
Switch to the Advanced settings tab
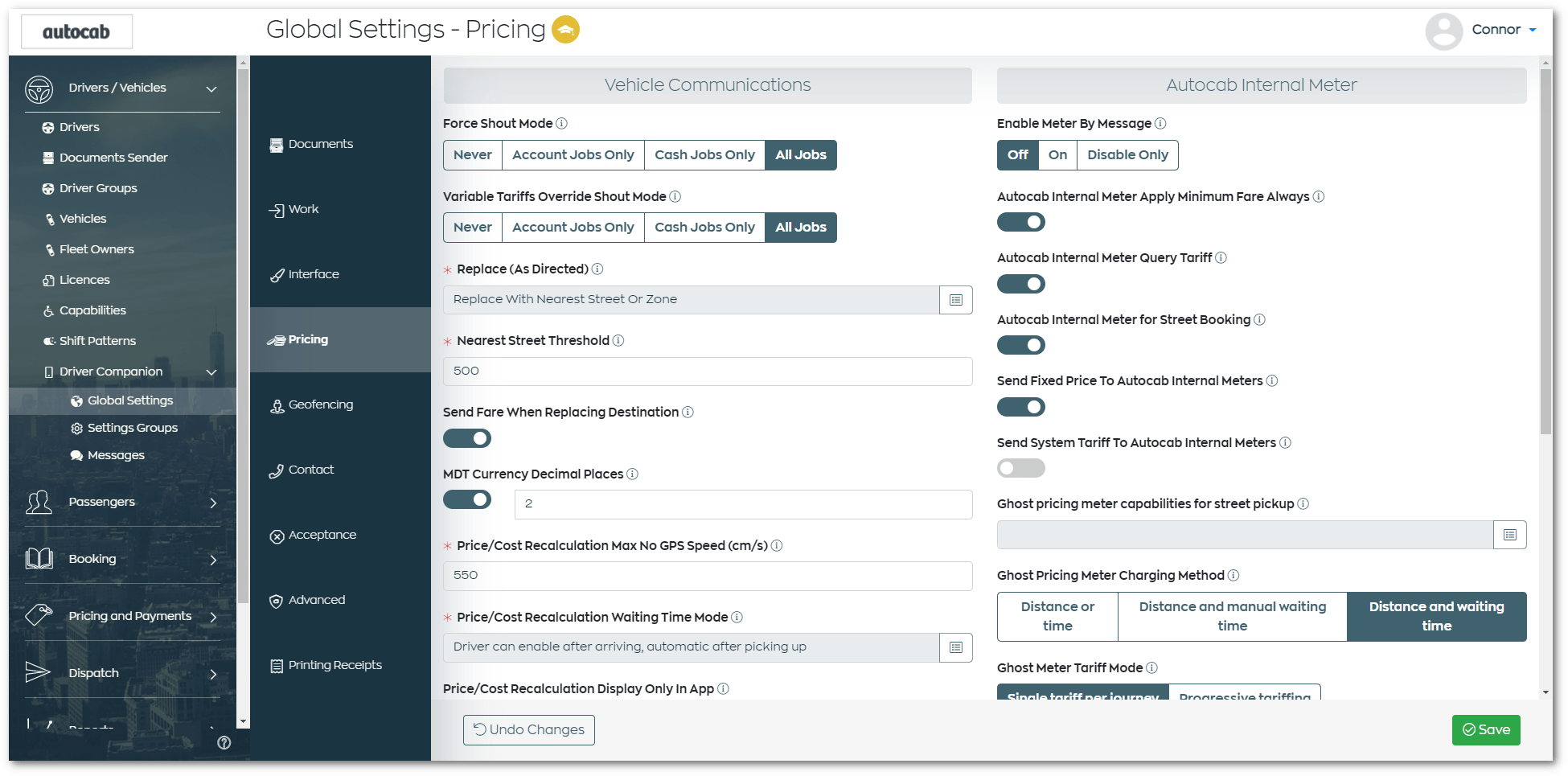(x=277, y=599)
